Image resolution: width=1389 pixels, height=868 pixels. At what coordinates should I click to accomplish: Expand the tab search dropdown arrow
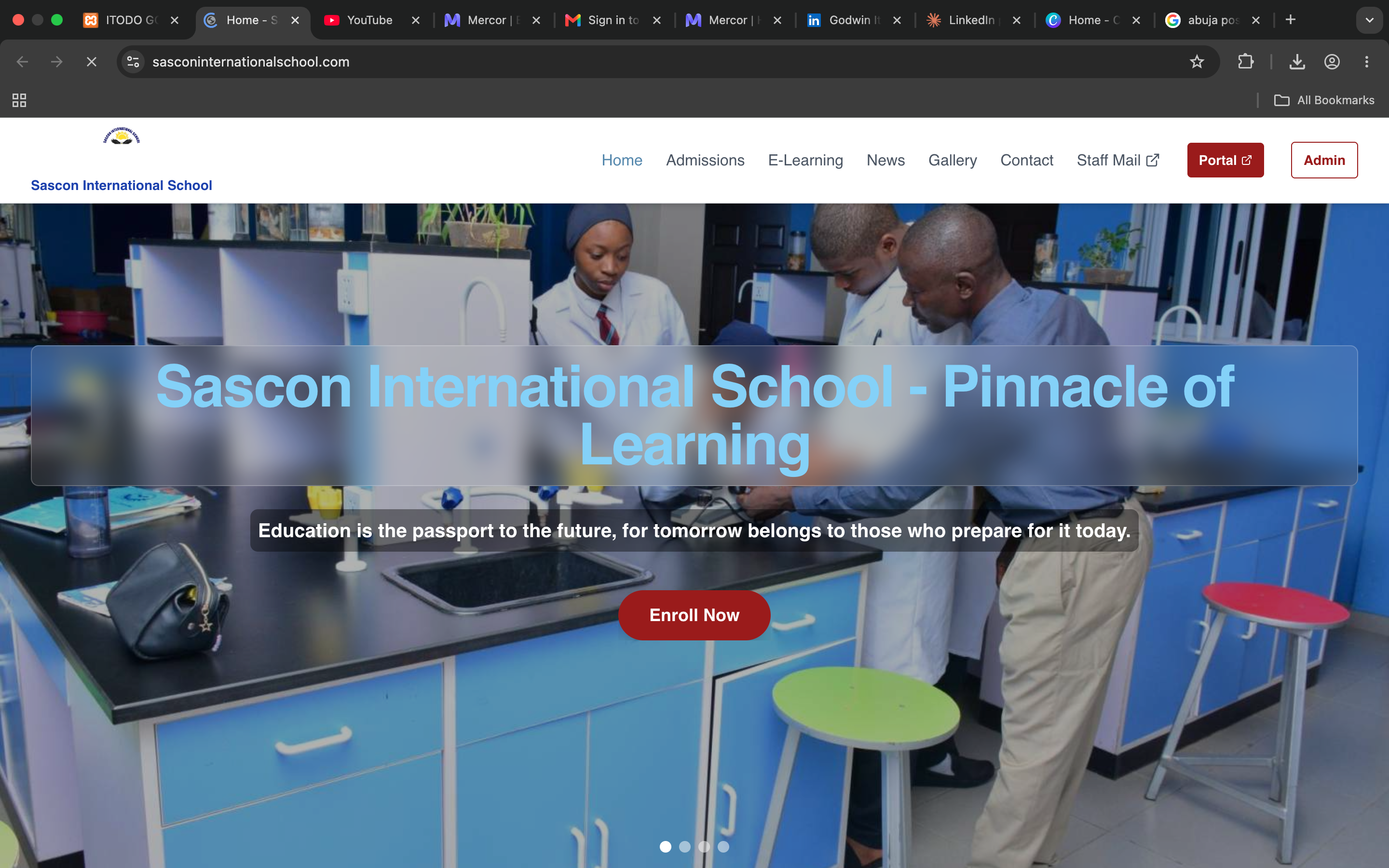coord(1370,20)
